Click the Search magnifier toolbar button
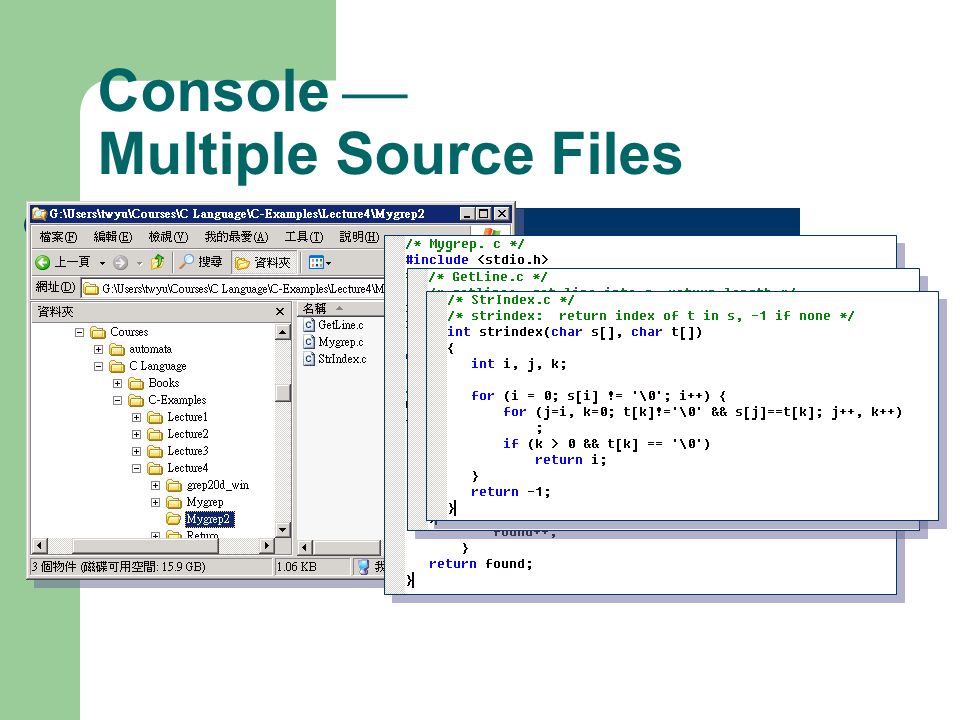Screen dimensions: 960x720 pyautogui.click(x=201, y=262)
